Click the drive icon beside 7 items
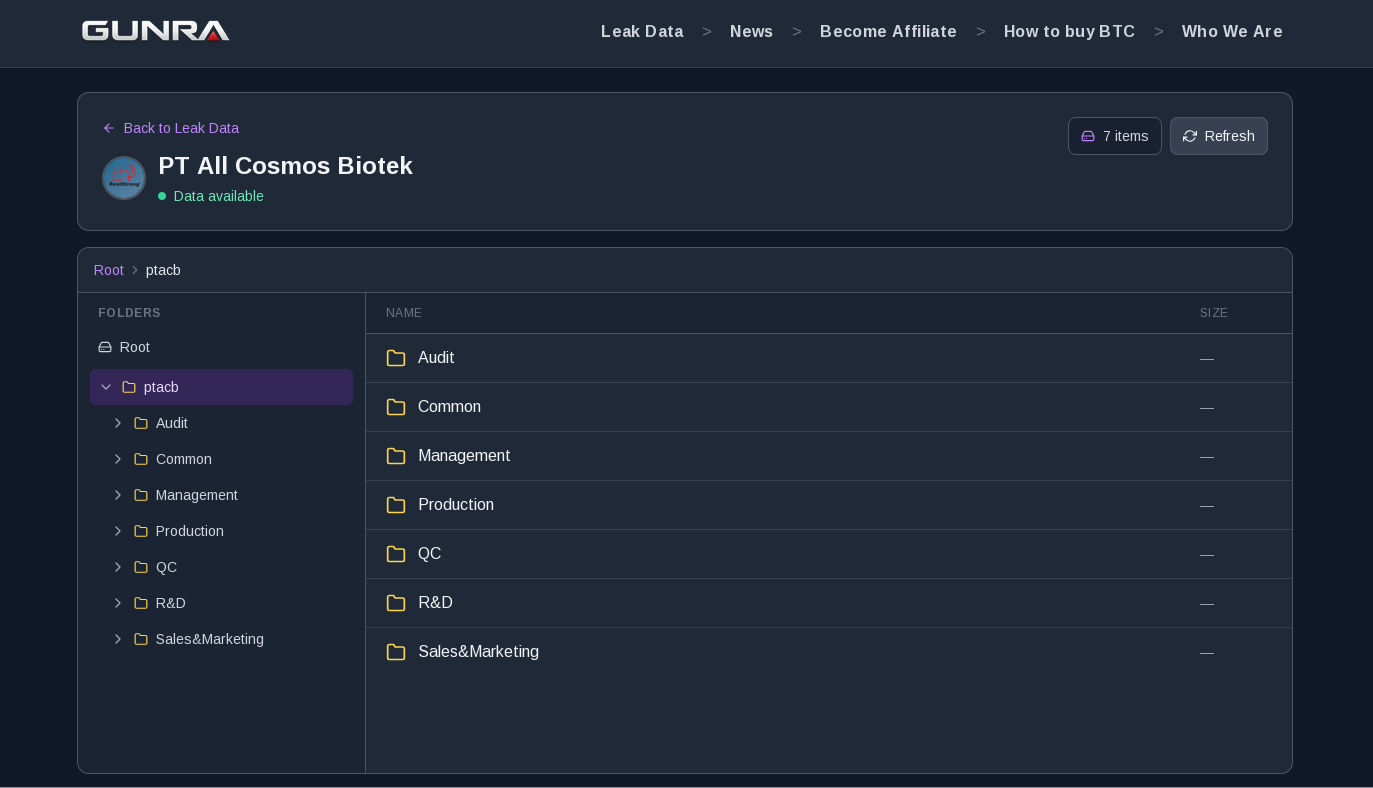This screenshot has width=1373, height=788. [1088, 136]
